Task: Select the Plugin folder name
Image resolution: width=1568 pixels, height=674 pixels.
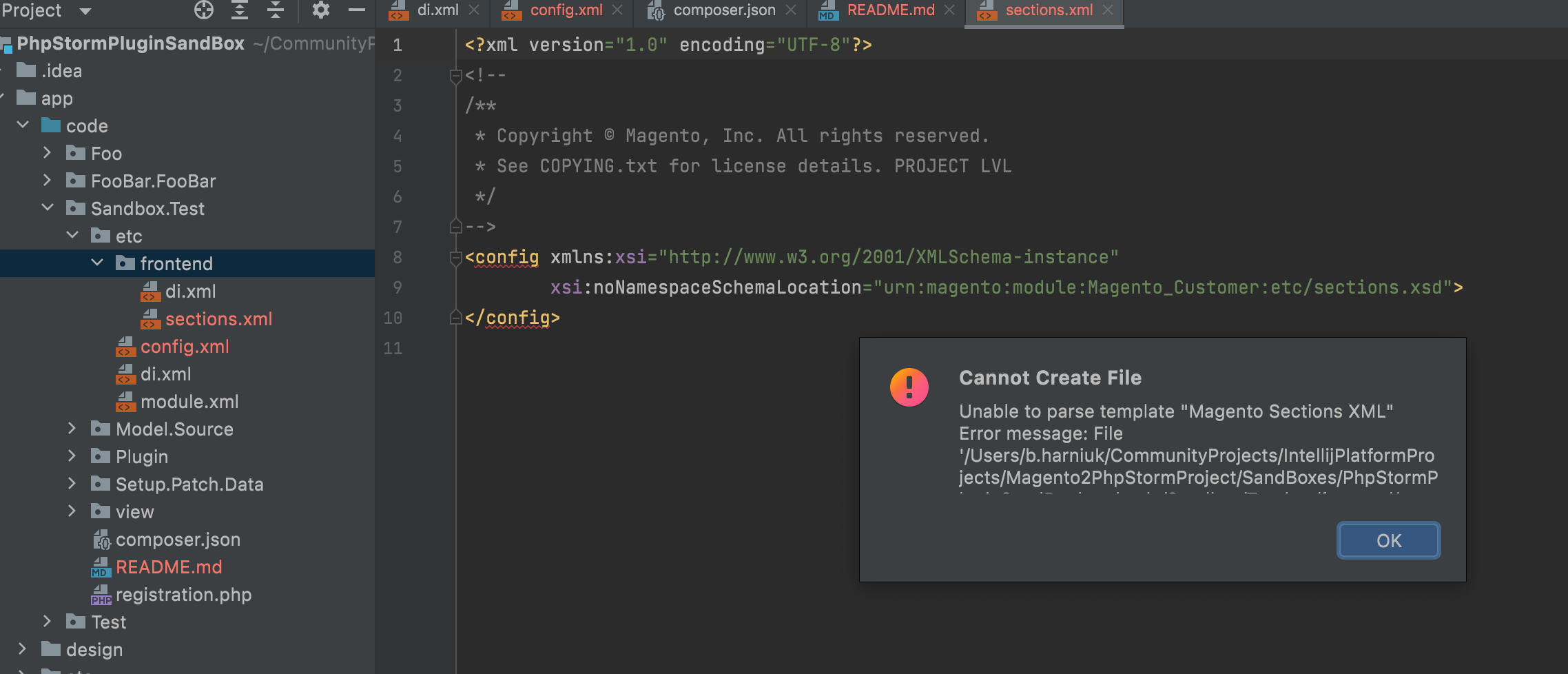Action: point(142,457)
